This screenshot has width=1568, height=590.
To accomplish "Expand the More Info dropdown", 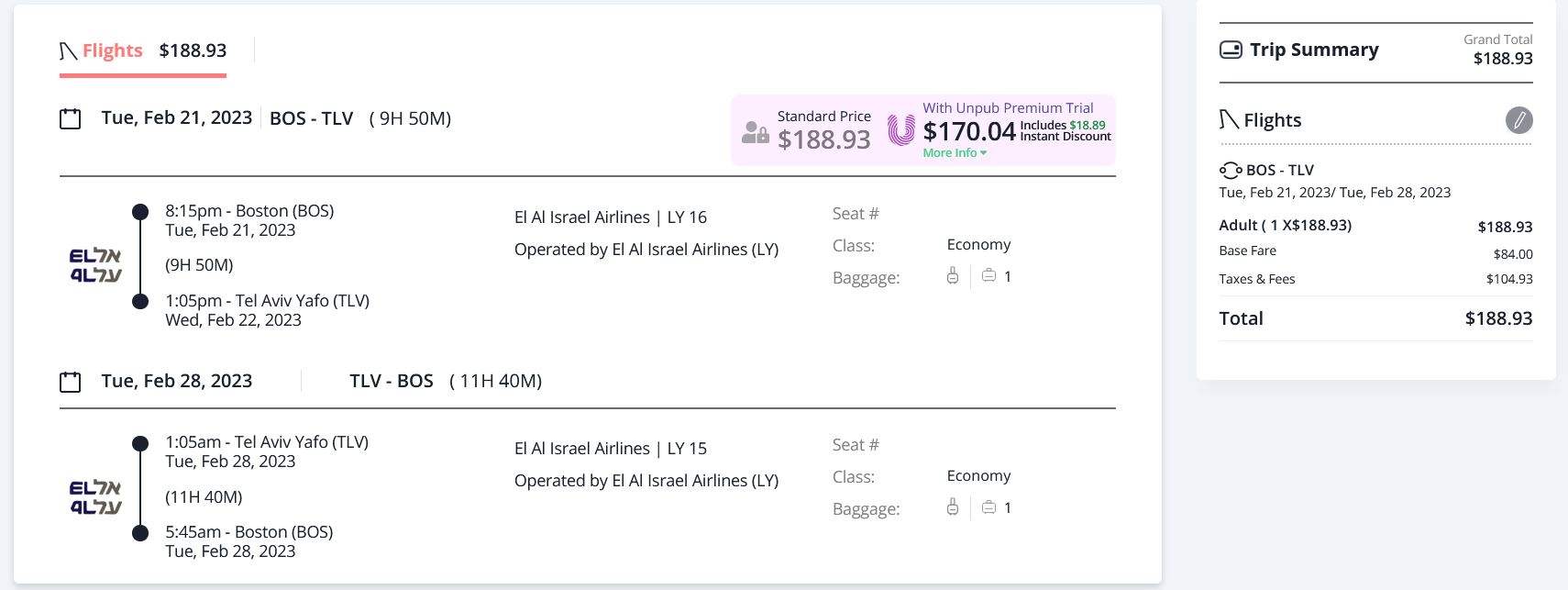I will click(955, 153).
